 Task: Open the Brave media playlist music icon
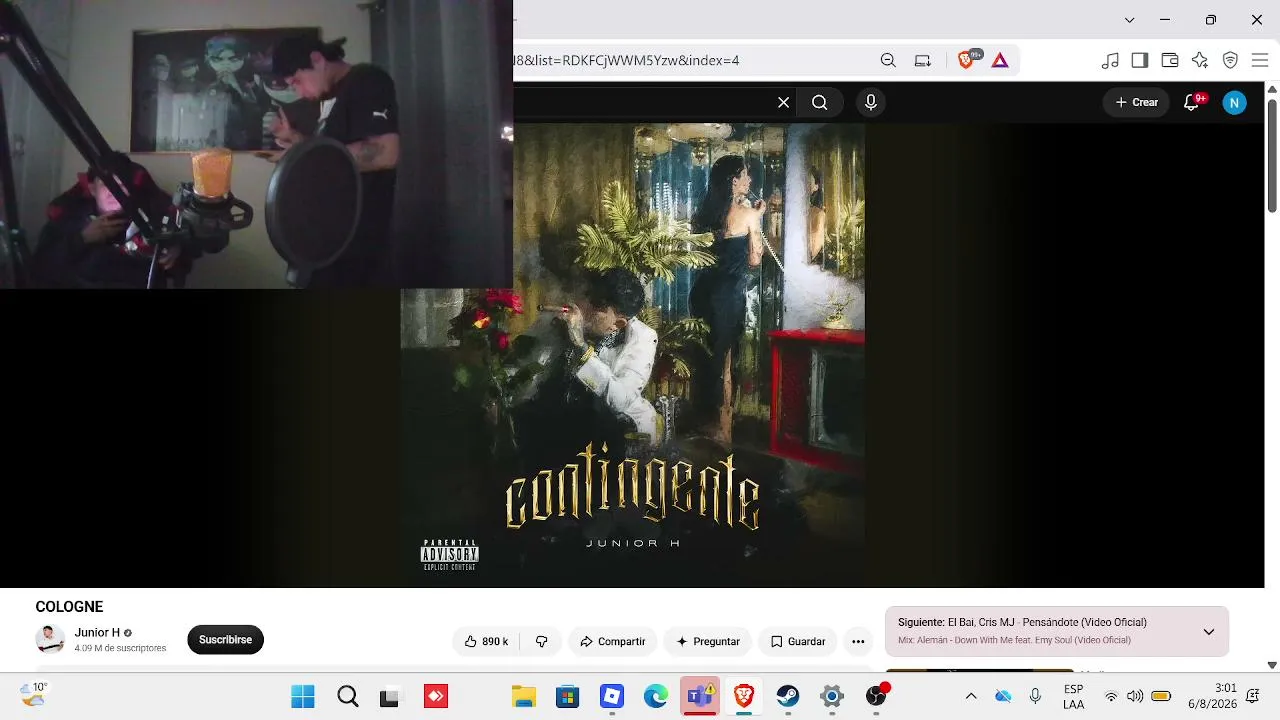[1110, 60]
